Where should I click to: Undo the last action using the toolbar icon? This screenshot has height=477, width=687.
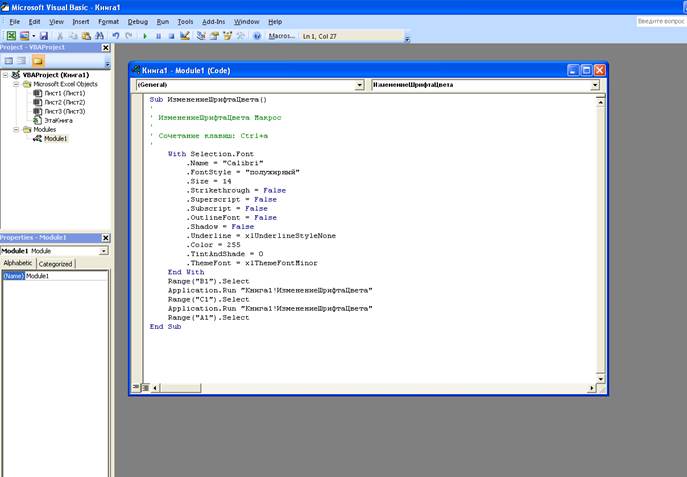coord(116,36)
